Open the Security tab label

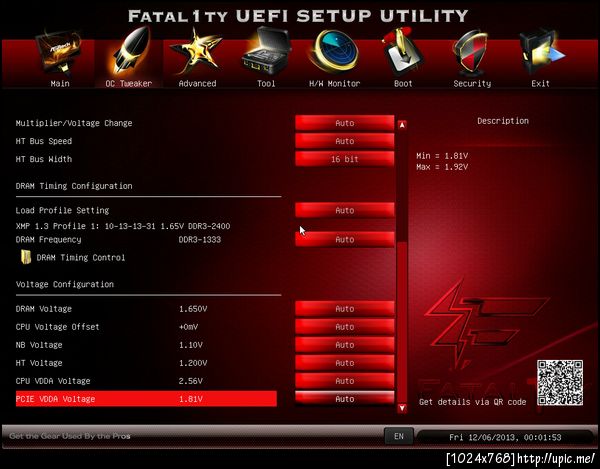[x=472, y=83]
